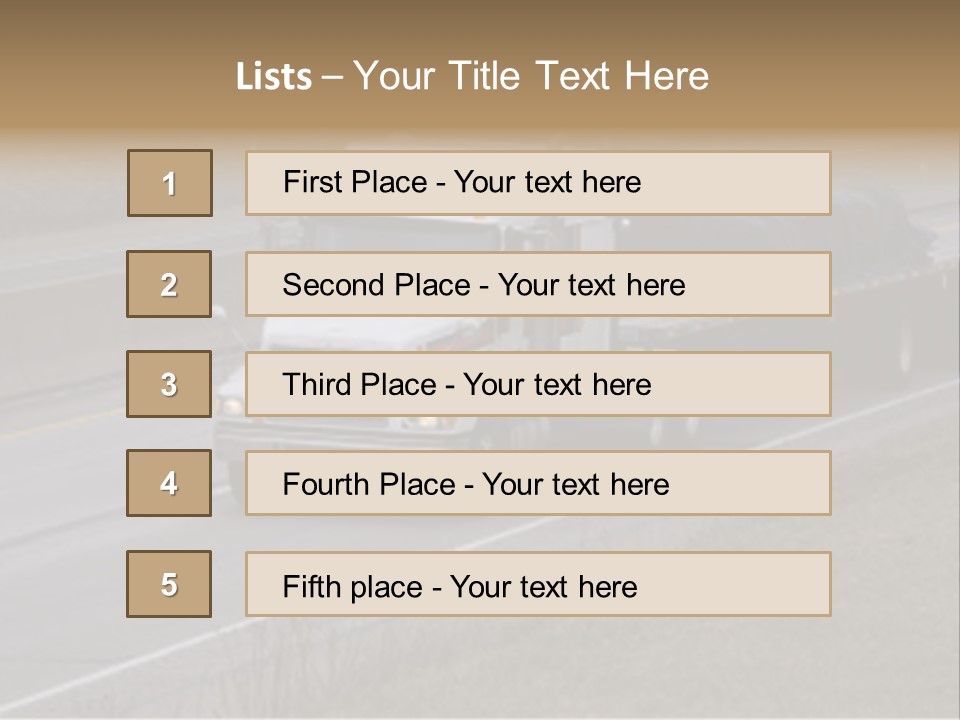Select the First Place text bar
Viewport: 960px width, 720px height.
pyautogui.click(x=538, y=183)
